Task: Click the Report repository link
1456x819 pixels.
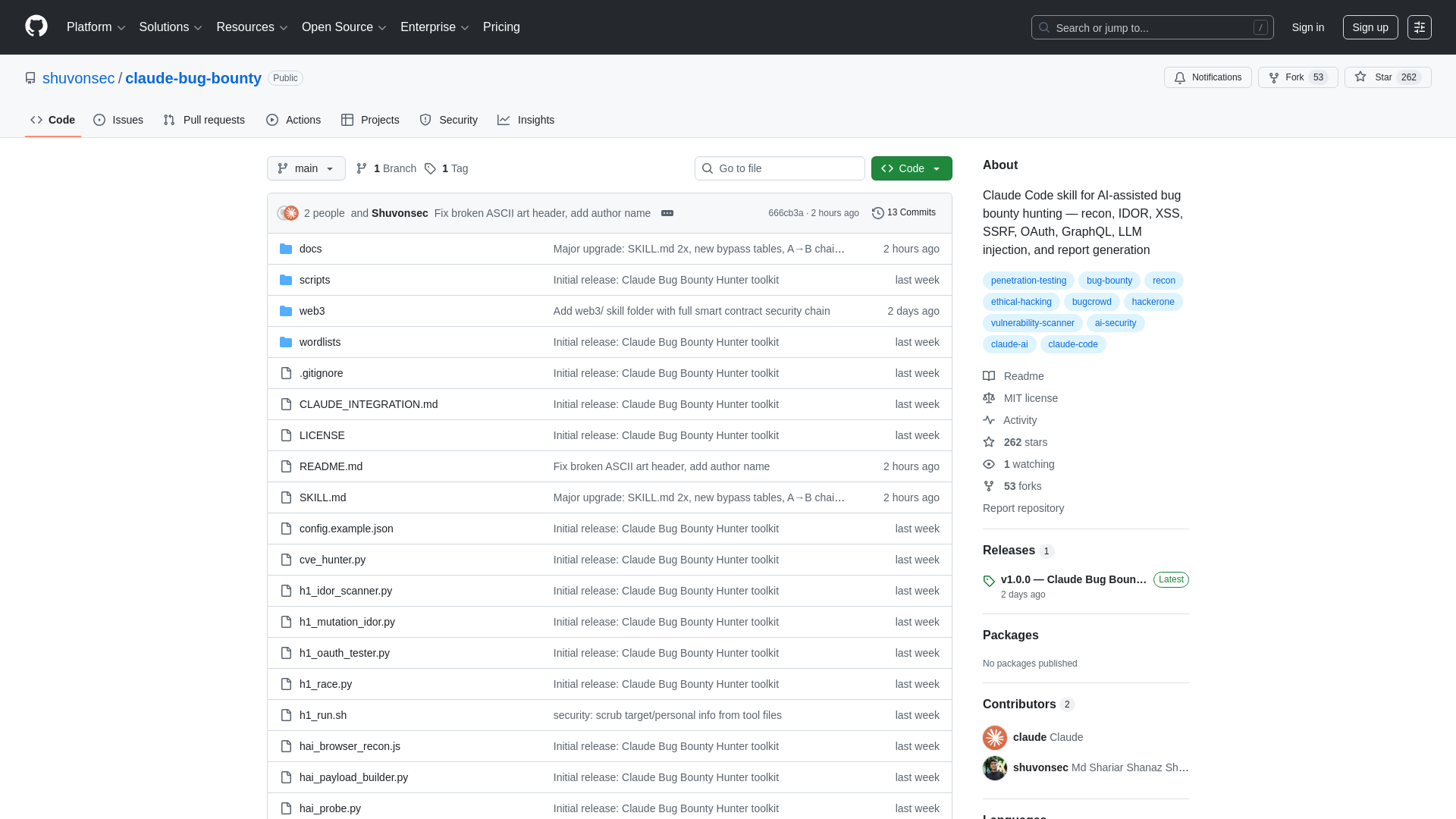Action: click(1023, 508)
